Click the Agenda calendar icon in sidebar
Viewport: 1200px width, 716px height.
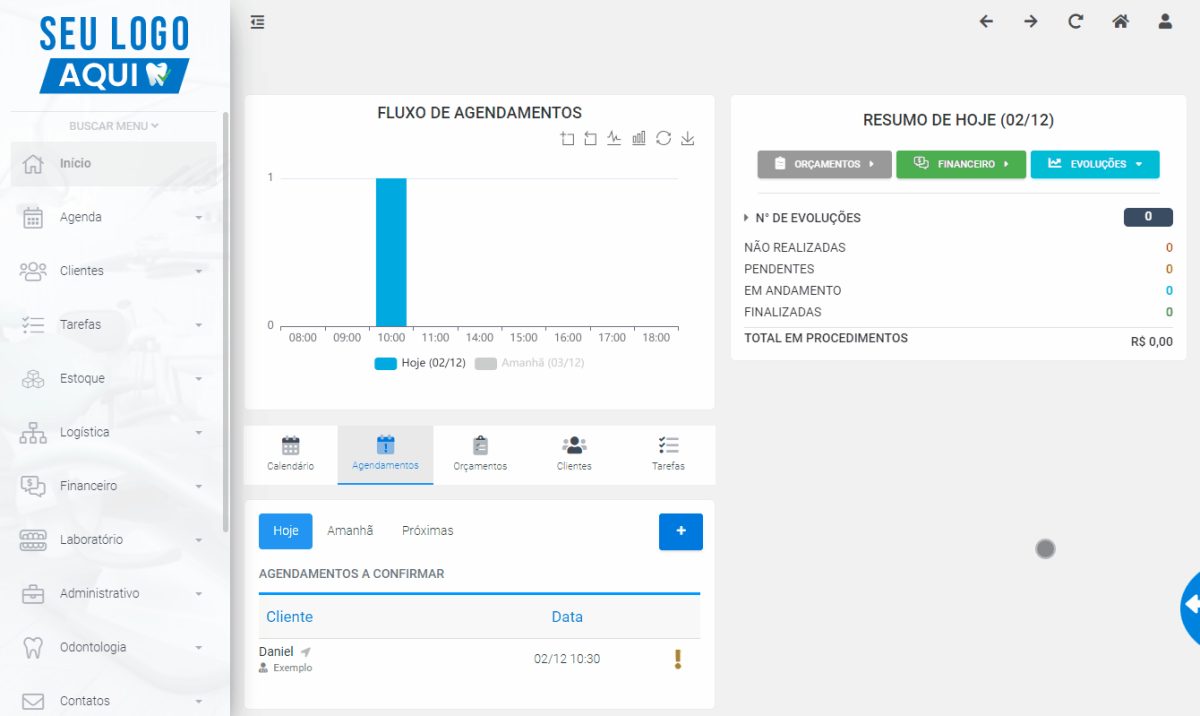[33, 217]
